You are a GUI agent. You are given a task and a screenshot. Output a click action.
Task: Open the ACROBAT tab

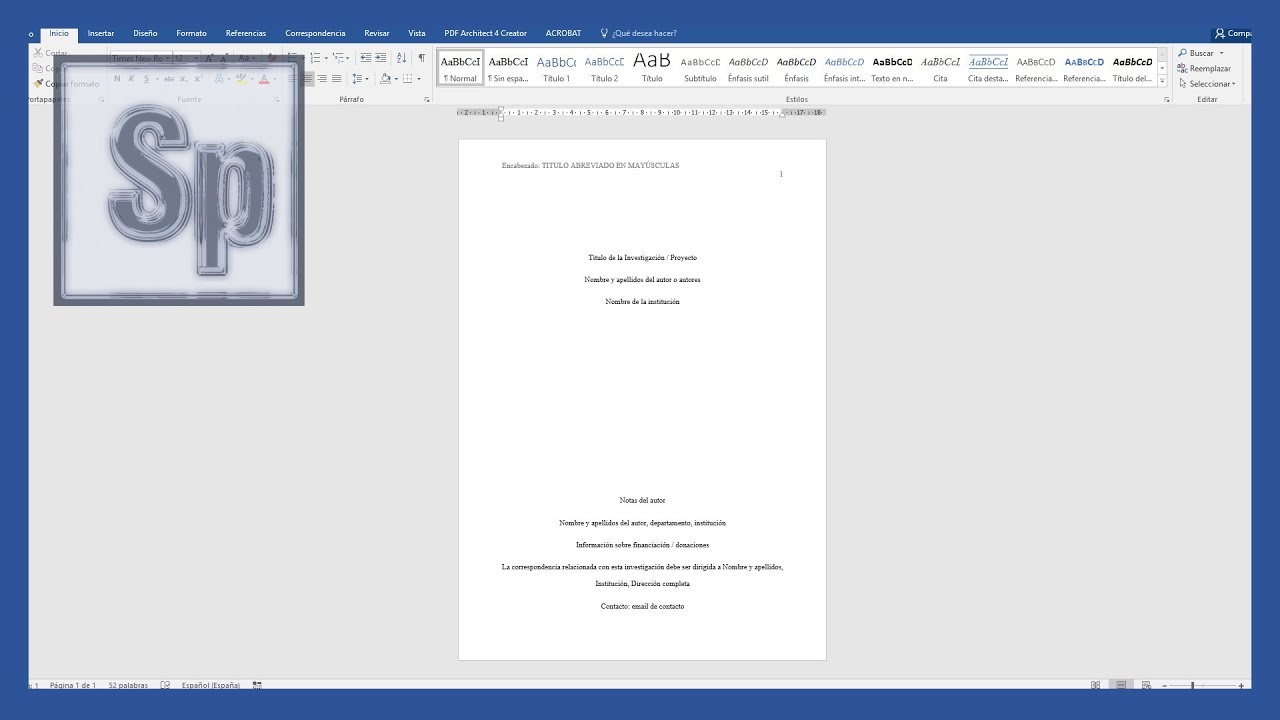[x=563, y=33]
